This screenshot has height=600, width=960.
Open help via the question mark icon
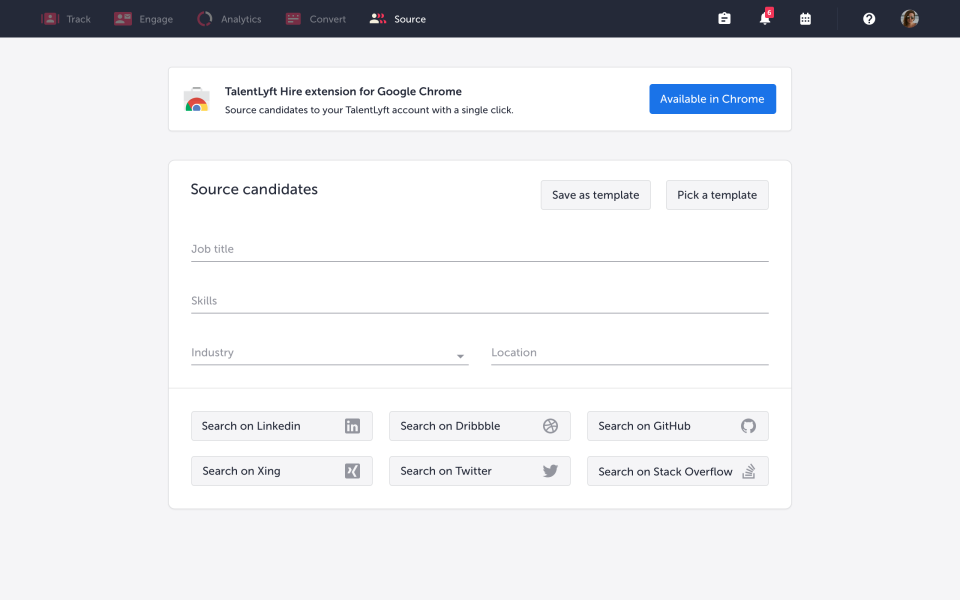869,18
